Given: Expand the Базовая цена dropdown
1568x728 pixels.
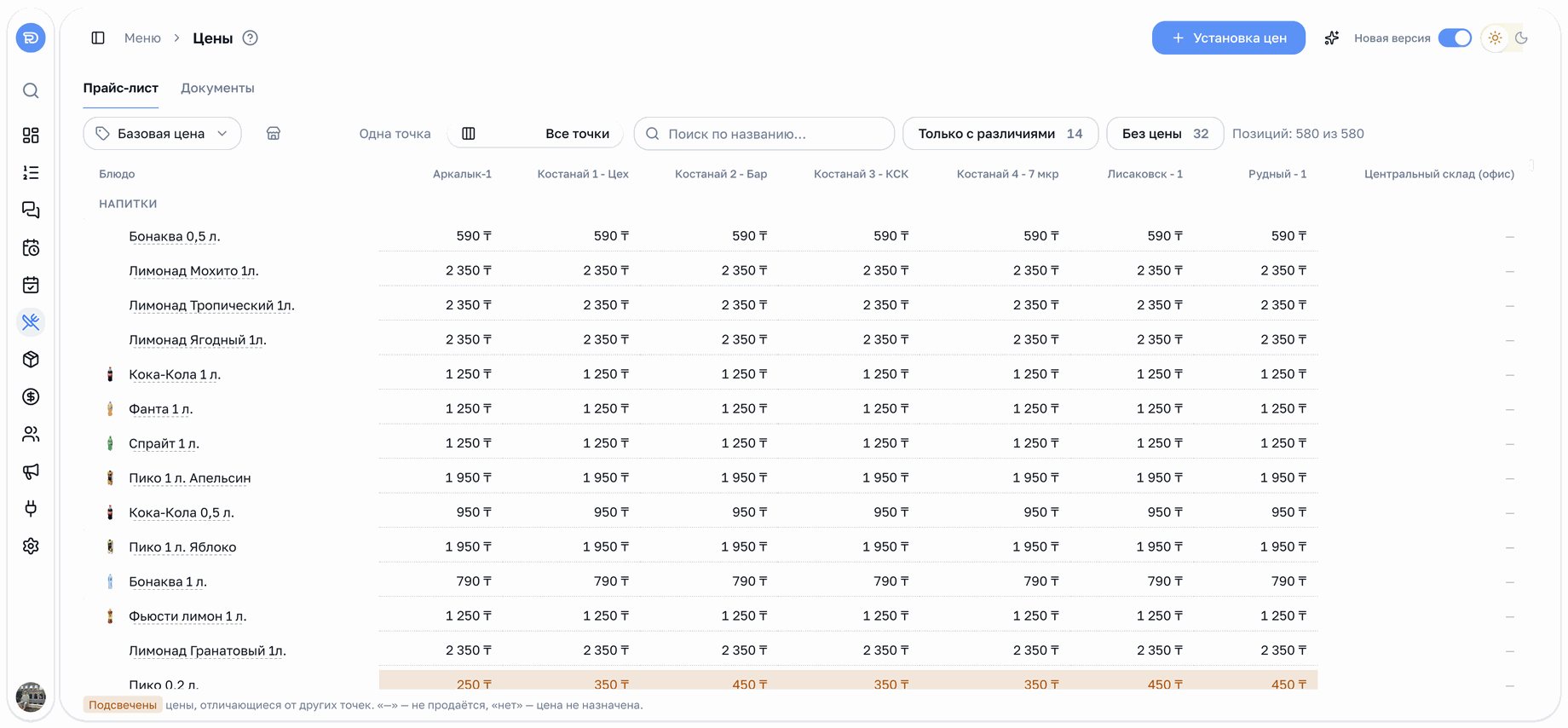Looking at the screenshot, I should click(x=162, y=134).
